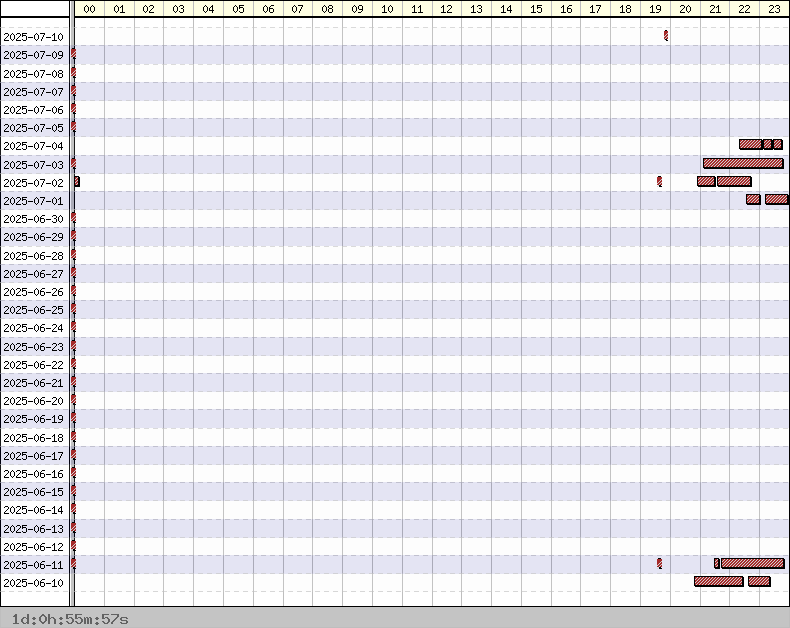Click the 2025-07-06 date label
This screenshot has width=790, height=628.
point(33,110)
